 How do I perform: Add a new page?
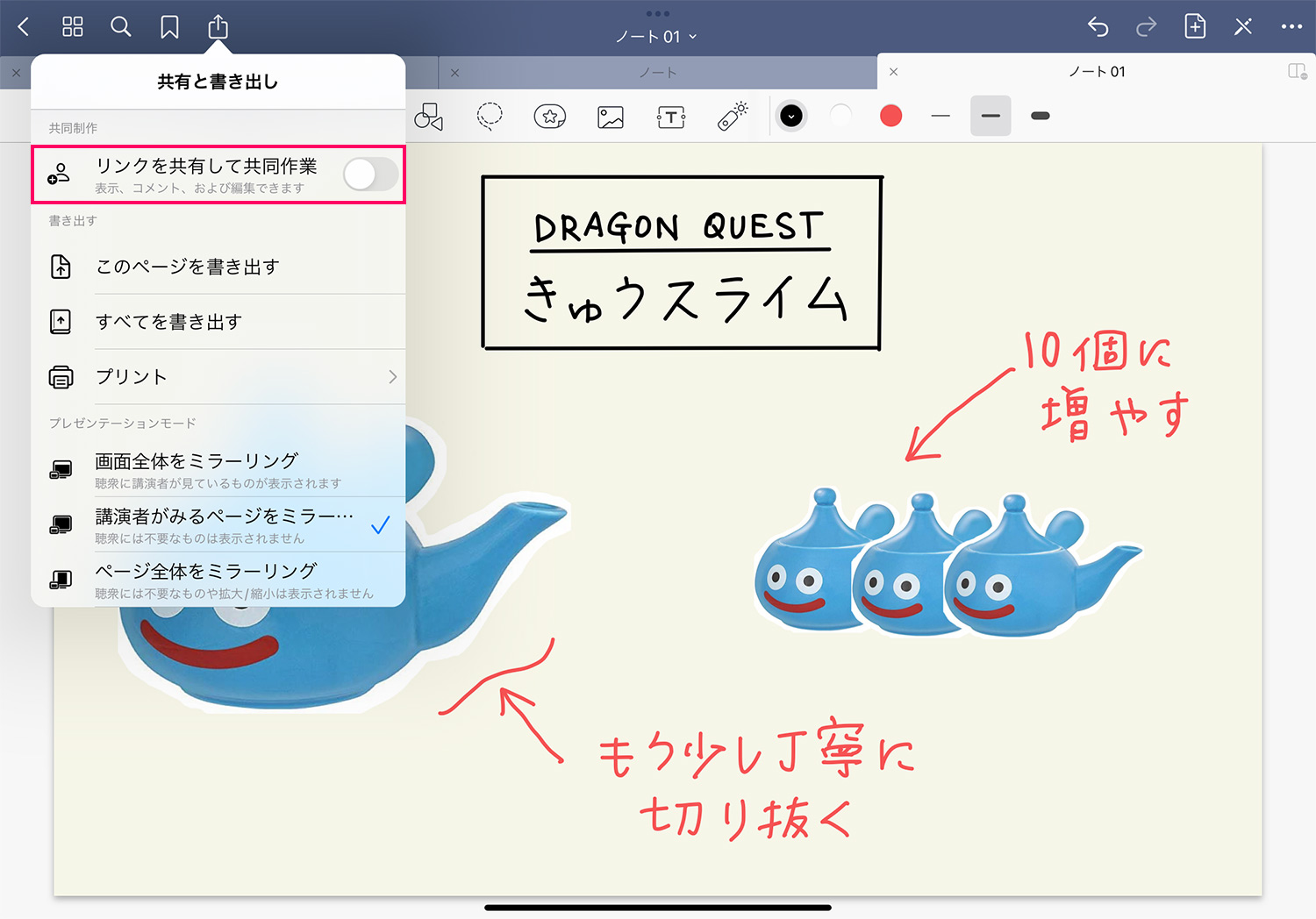click(x=1195, y=26)
